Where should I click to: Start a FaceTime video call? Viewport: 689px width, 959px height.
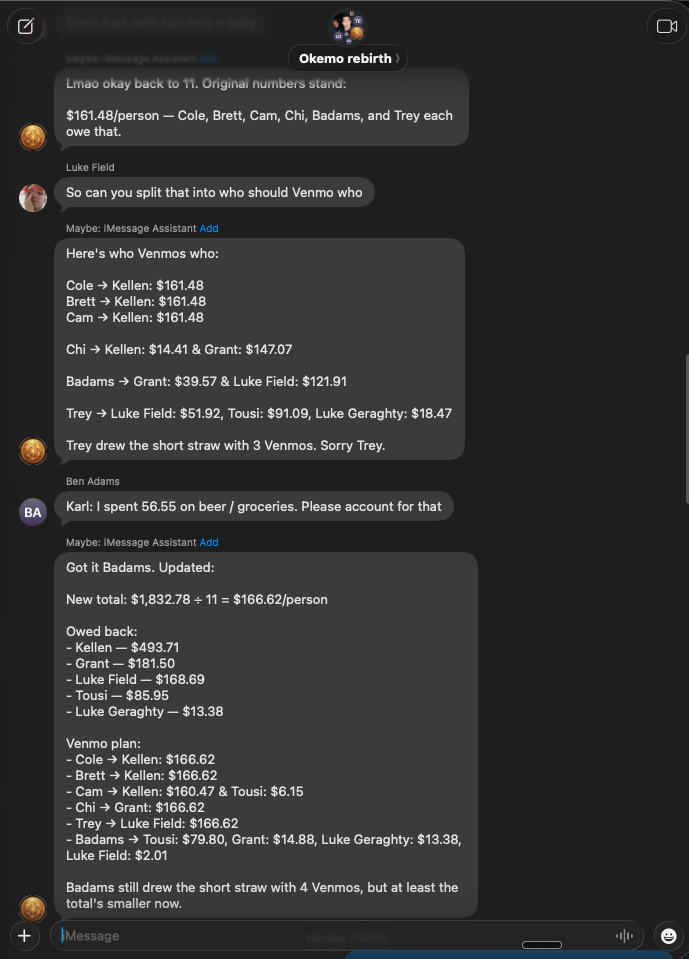(665, 26)
